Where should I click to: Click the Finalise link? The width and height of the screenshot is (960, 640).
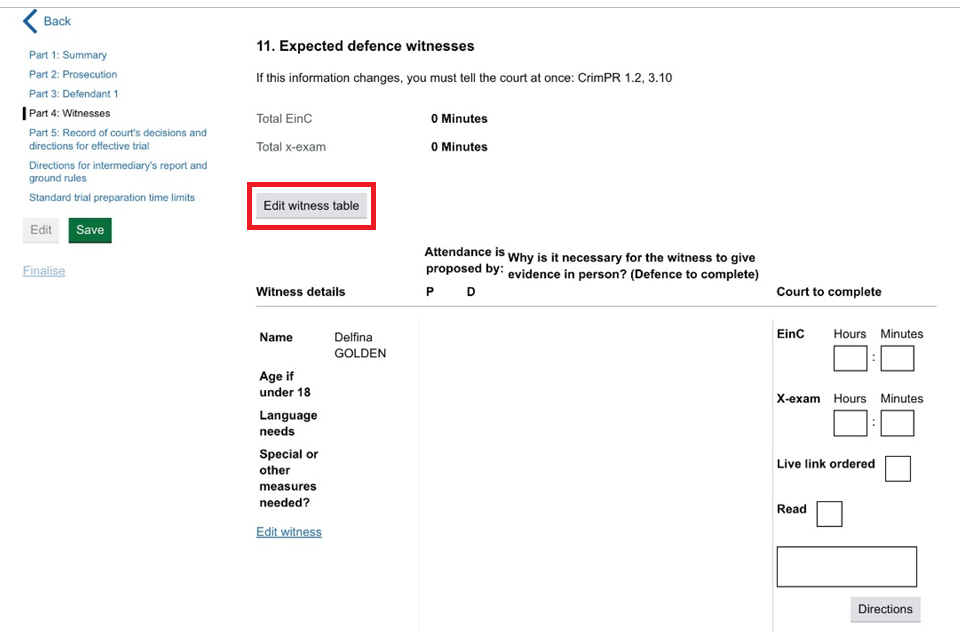click(x=44, y=271)
